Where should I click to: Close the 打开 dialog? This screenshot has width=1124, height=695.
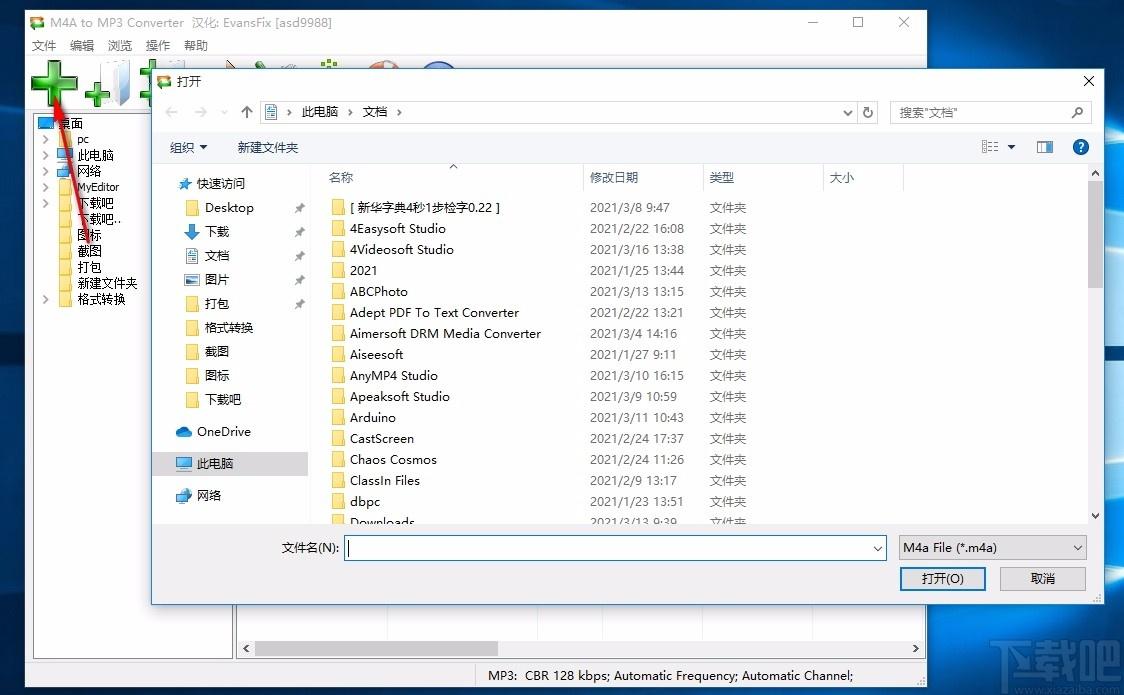1088,82
